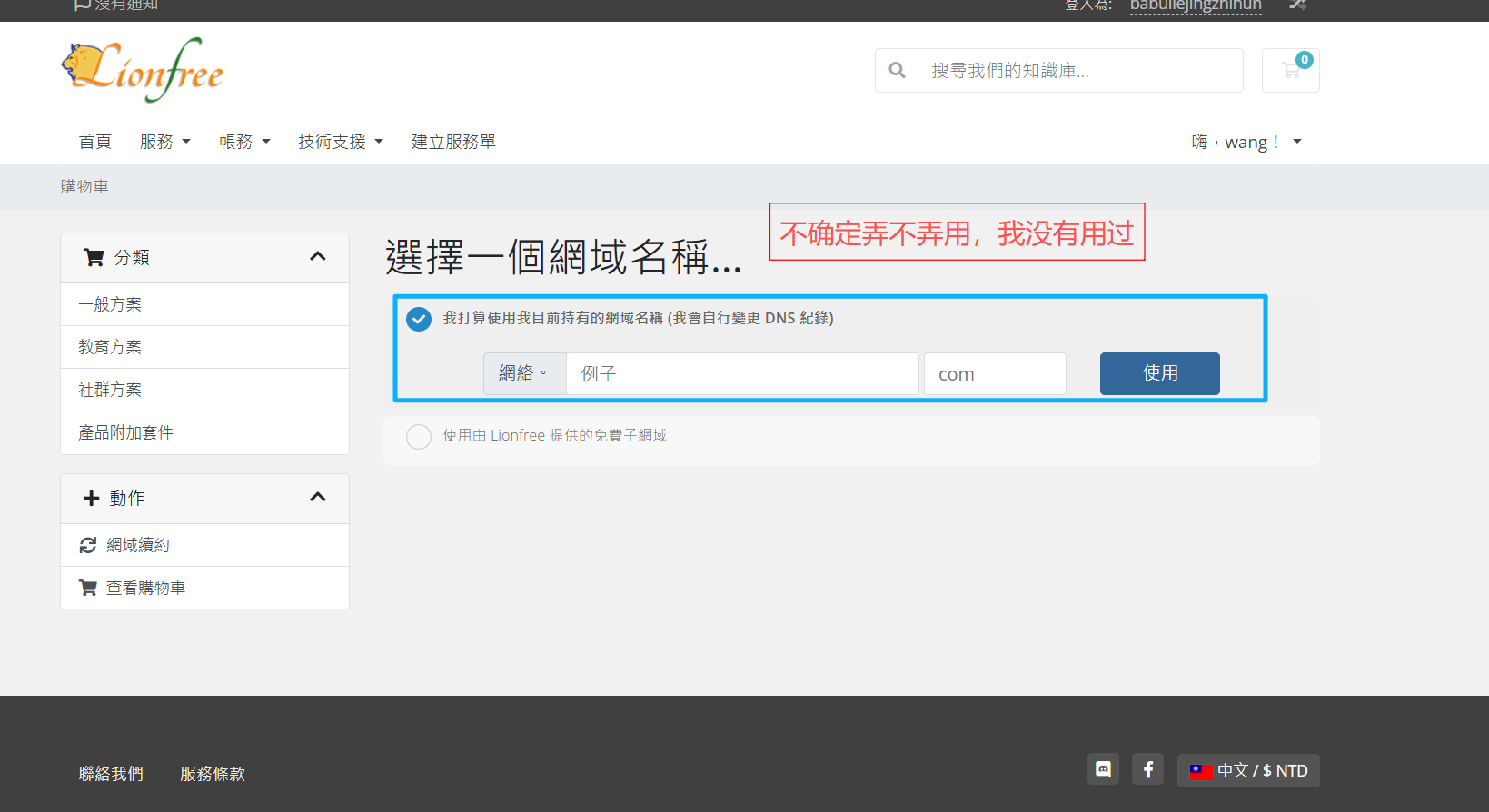Open the shopping cart icon button

[1290, 70]
